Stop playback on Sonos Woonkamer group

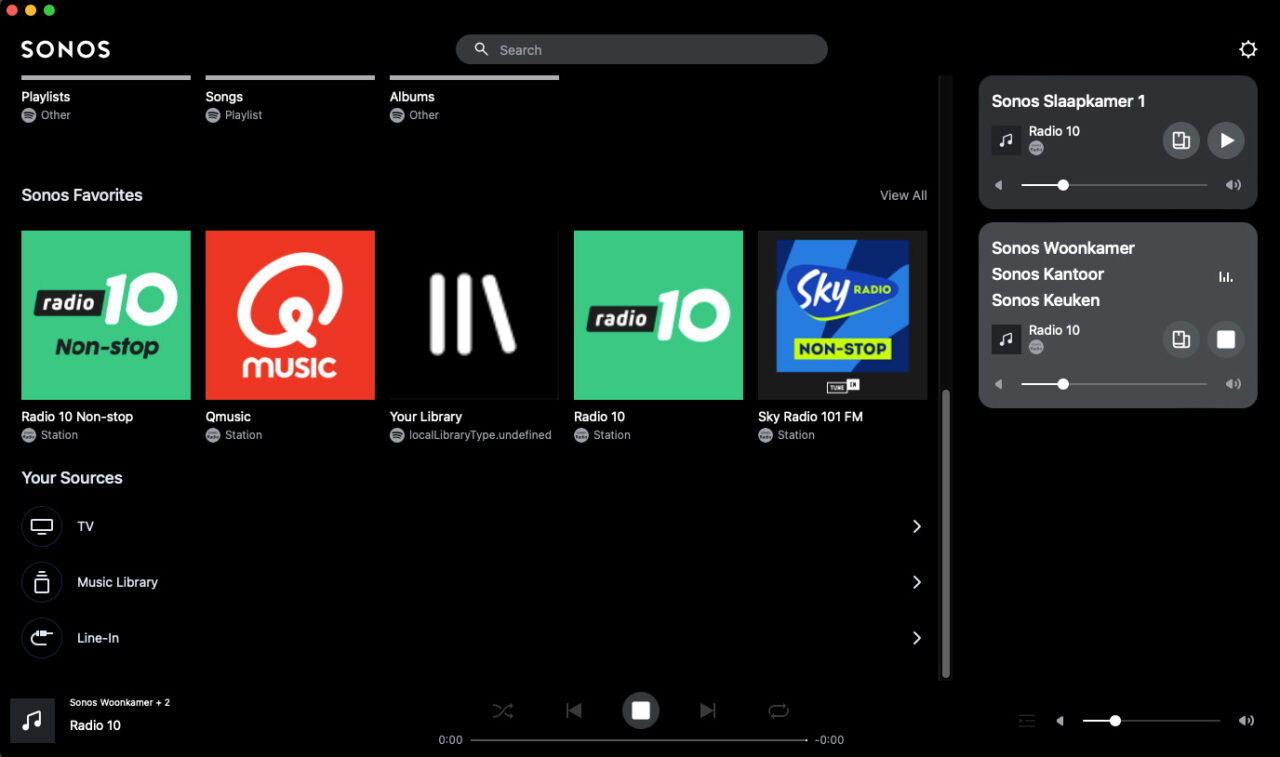point(1225,339)
